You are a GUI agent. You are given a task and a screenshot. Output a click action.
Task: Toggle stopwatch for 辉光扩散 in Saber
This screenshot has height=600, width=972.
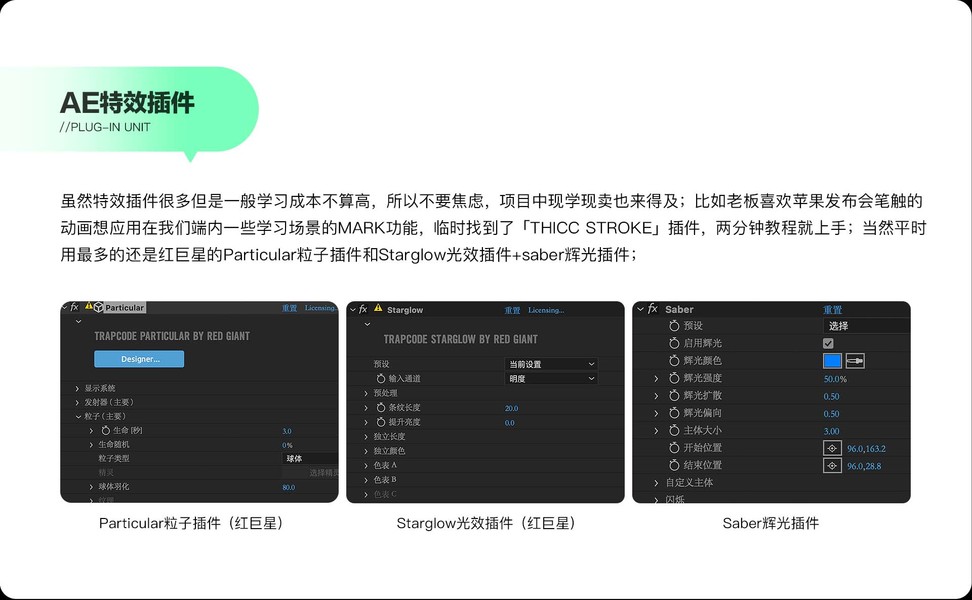point(674,395)
